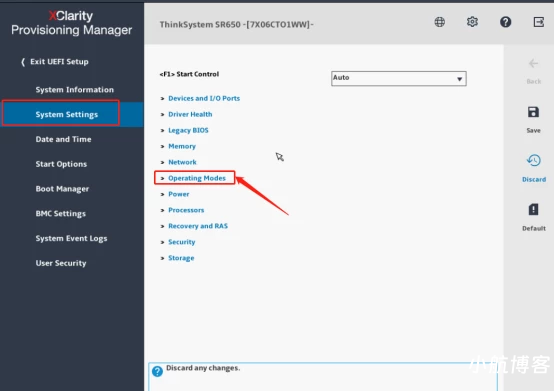Click Discard any changes help text
The width and height of the screenshot is (554, 391).
coord(203,368)
